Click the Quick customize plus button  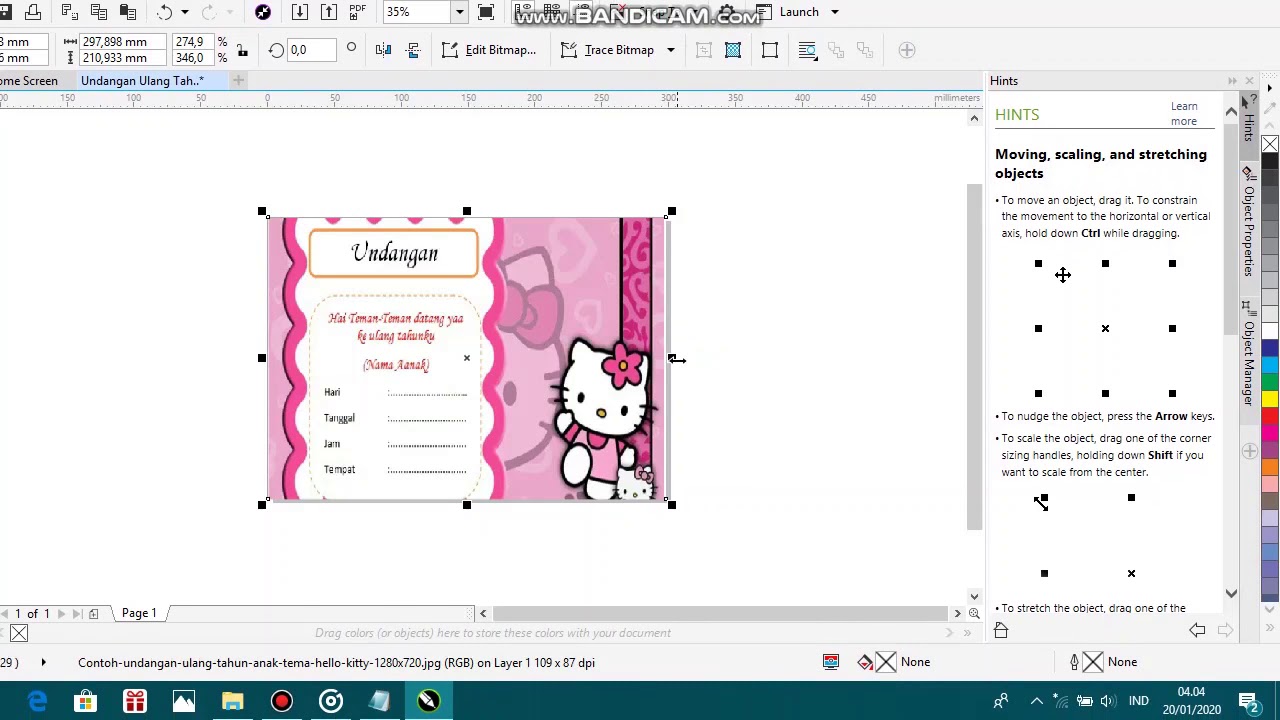(907, 50)
